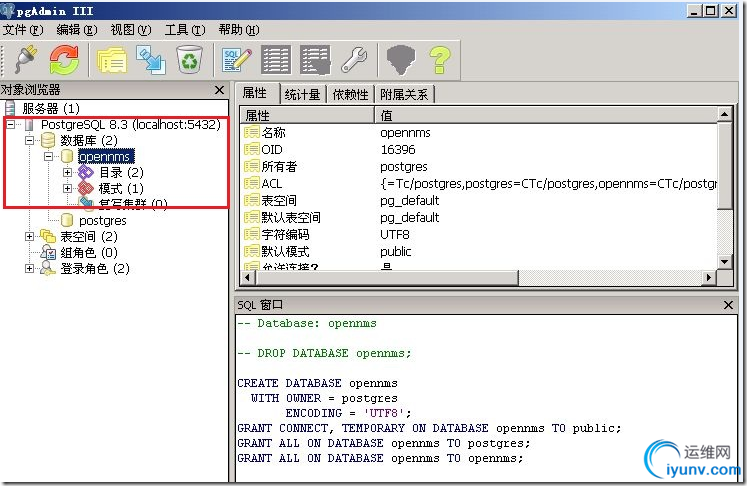Close the 对象浏览器 panel

220,90
